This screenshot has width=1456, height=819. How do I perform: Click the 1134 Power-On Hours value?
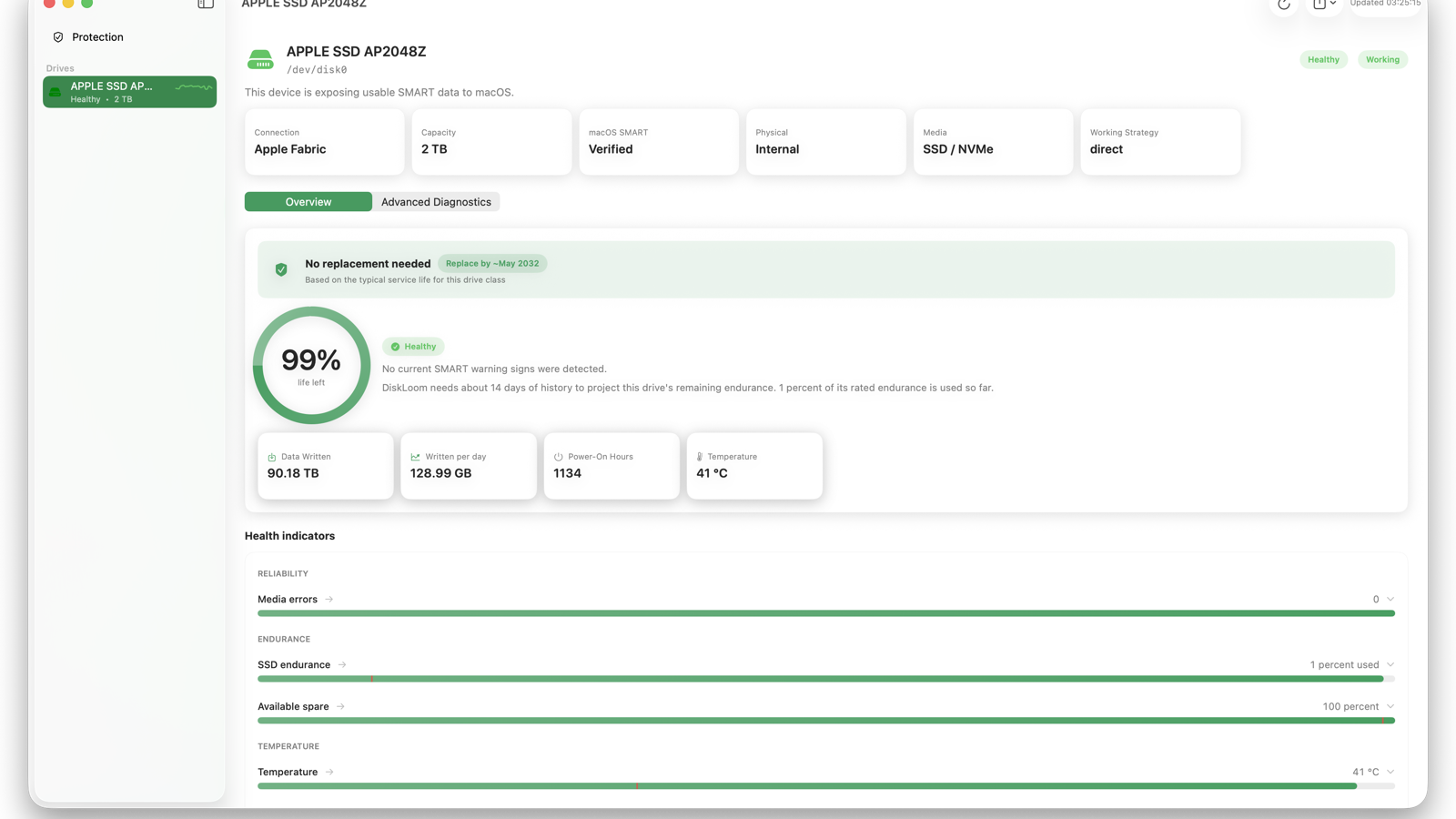coord(567,473)
